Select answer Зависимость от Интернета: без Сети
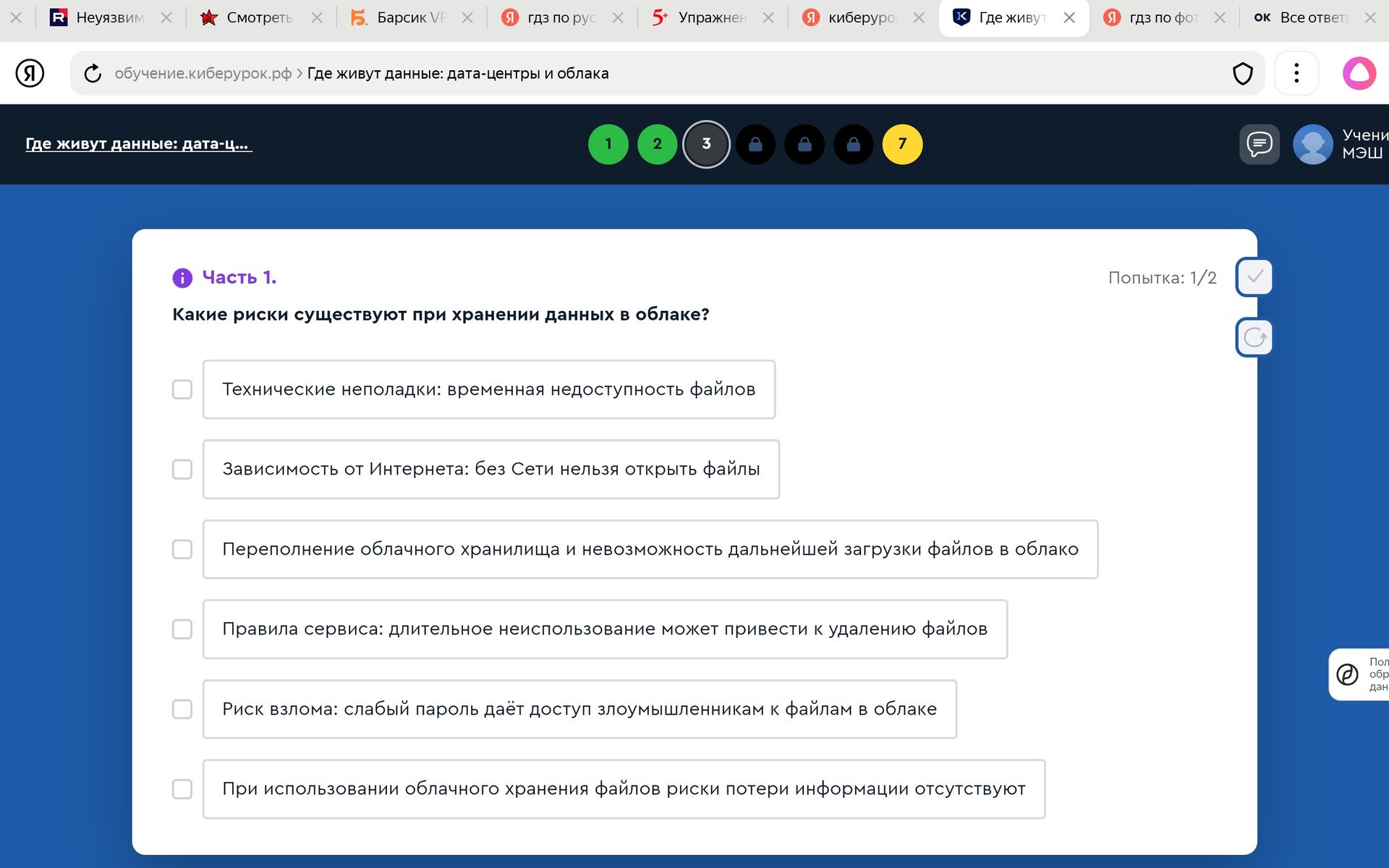 pos(491,469)
